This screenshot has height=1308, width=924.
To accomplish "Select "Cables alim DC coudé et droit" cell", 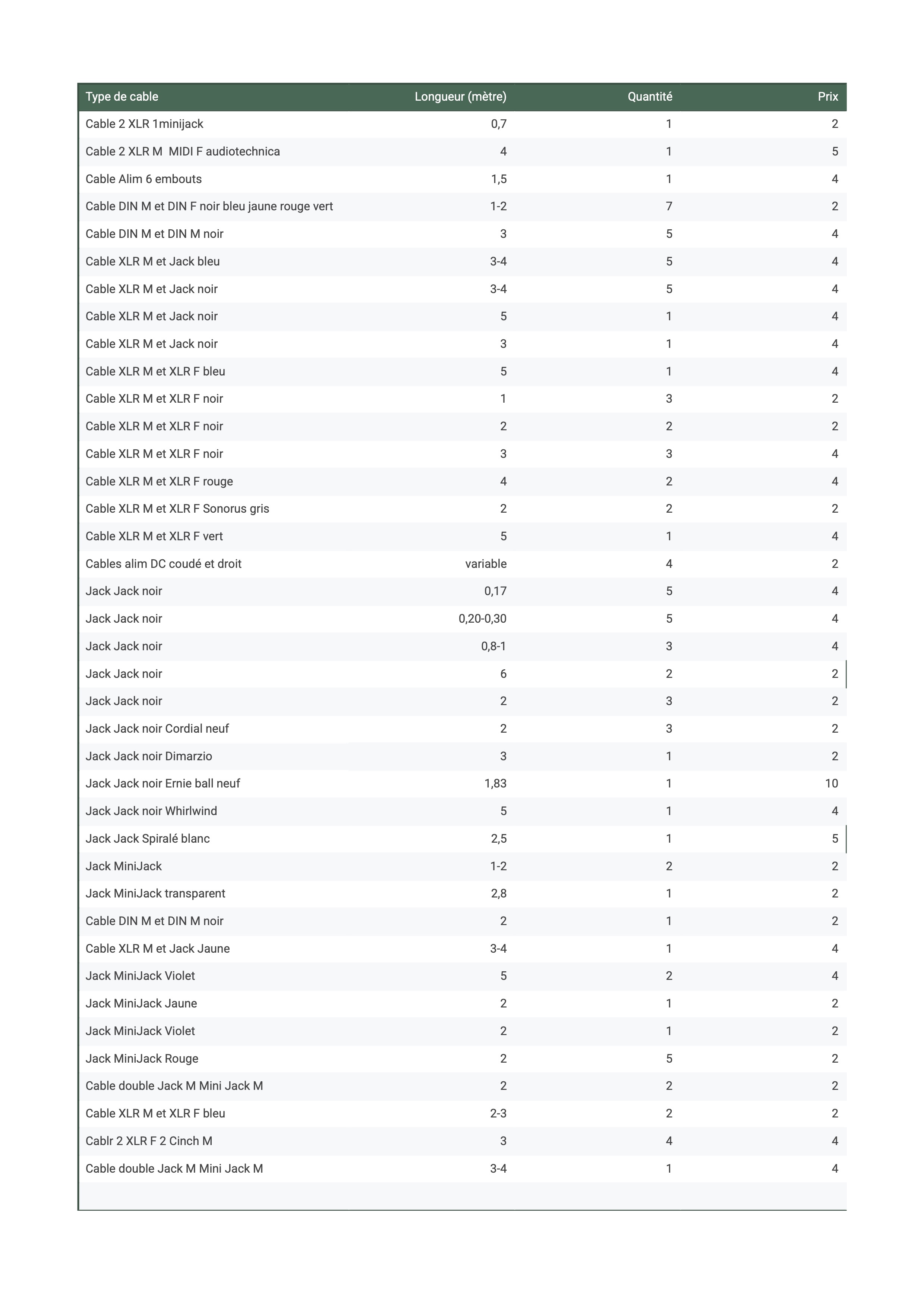I will (163, 564).
